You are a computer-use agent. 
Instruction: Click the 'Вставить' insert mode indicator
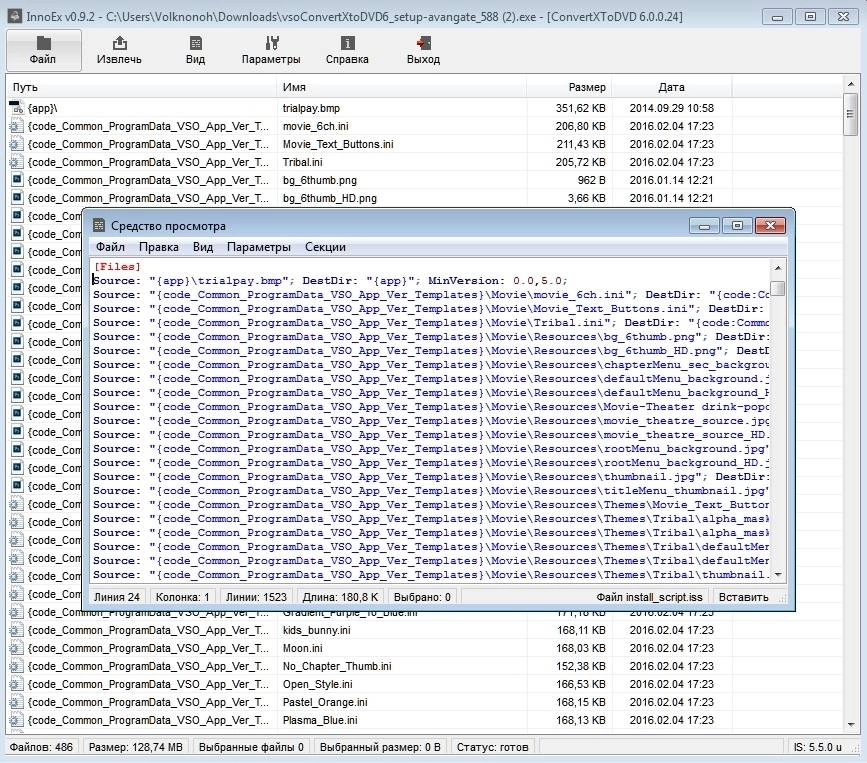point(743,597)
